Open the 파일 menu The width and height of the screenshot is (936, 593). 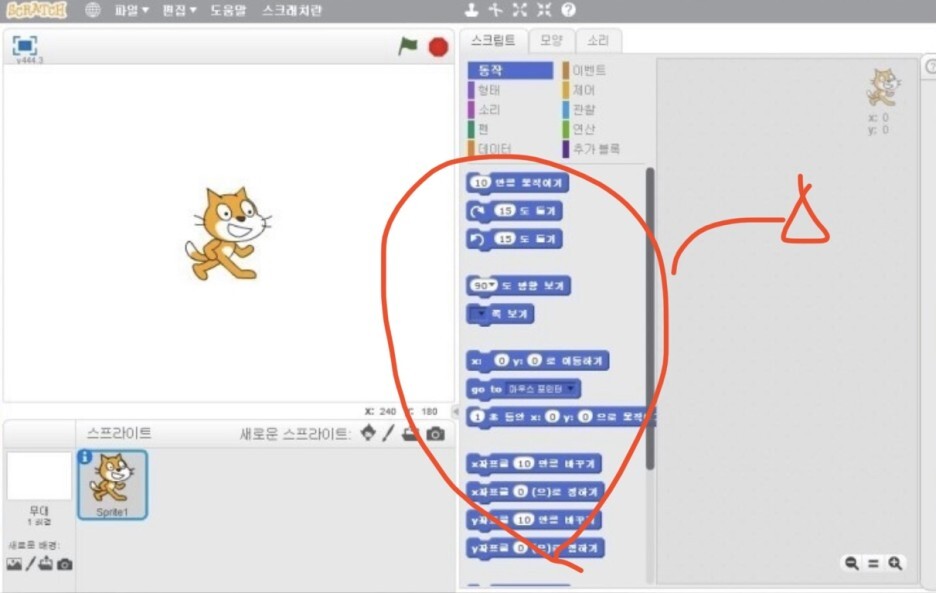pos(131,10)
